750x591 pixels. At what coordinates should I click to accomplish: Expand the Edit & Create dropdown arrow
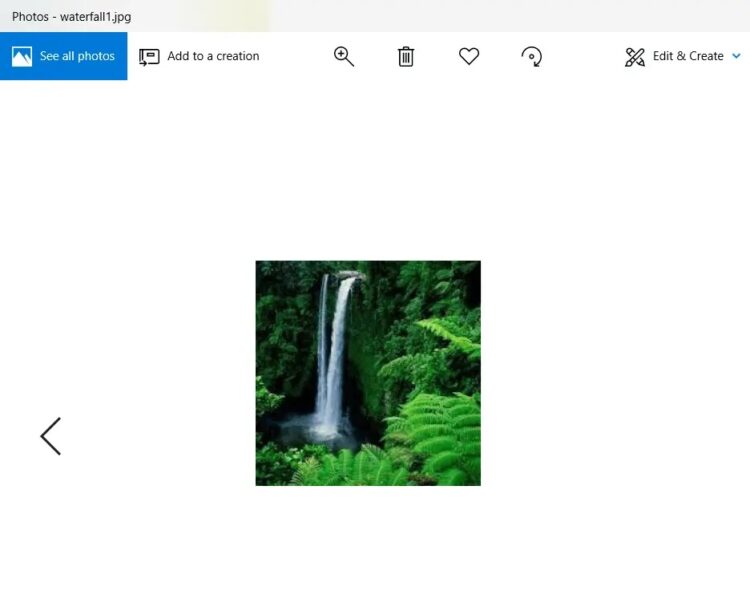click(737, 56)
